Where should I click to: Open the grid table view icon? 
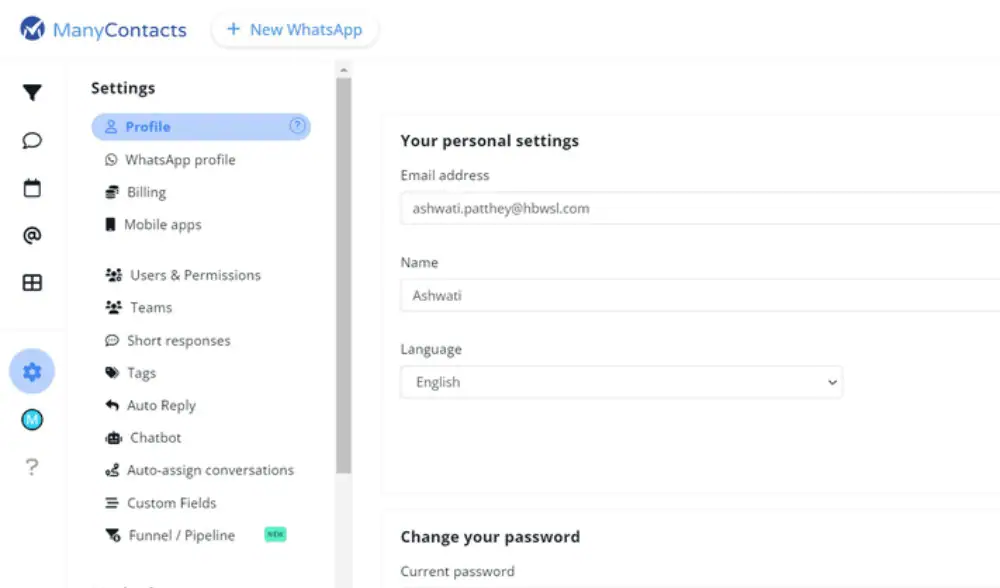[32, 283]
